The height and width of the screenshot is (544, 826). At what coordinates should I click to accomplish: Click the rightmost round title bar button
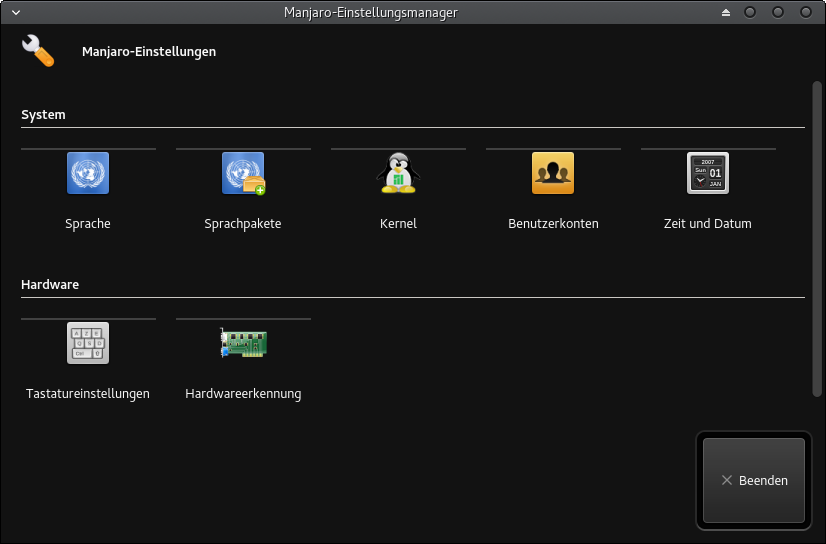tap(806, 12)
